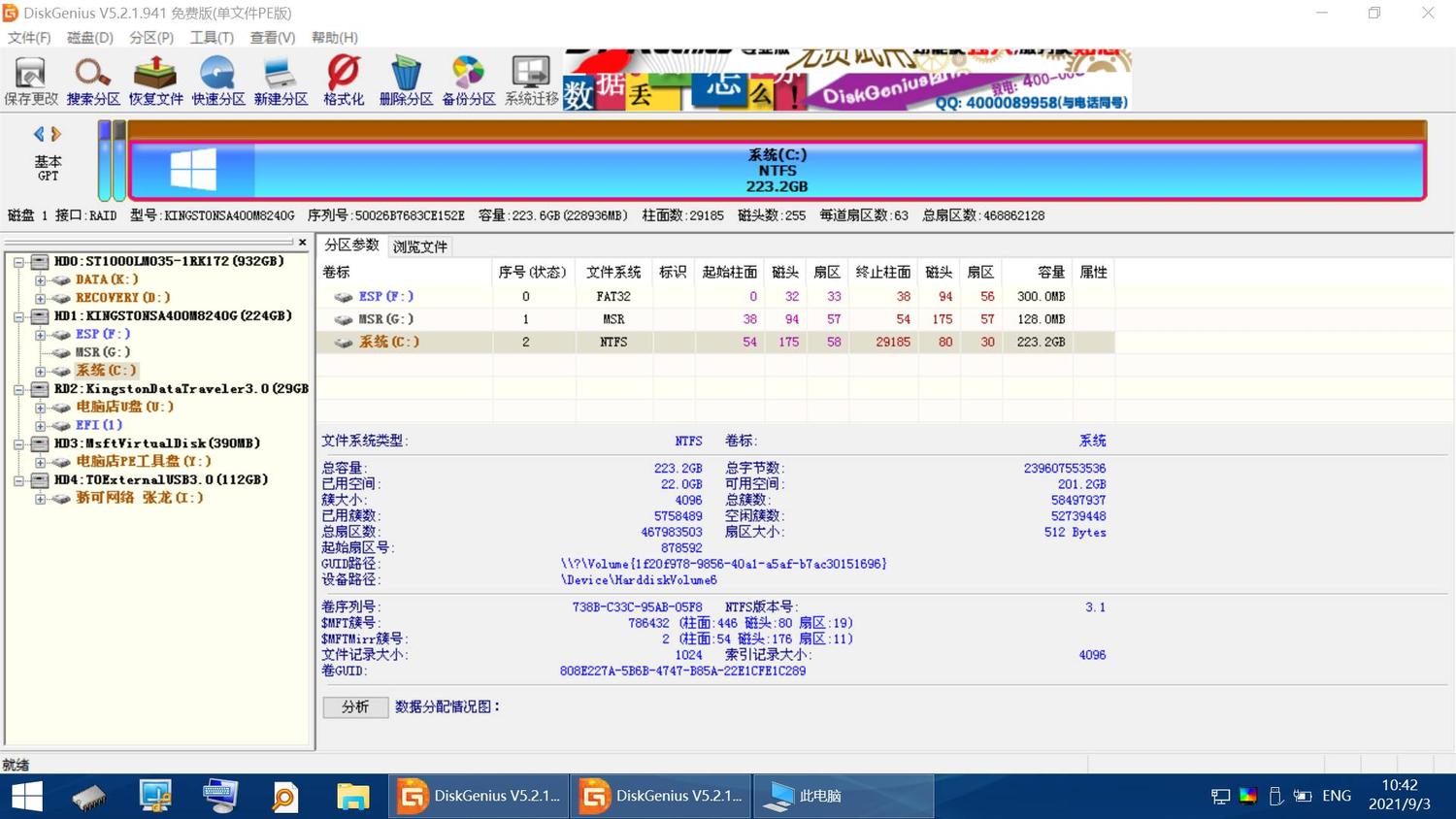
Task: Collapse the HD1 KINGSTON tree node
Action: click(18, 315)
